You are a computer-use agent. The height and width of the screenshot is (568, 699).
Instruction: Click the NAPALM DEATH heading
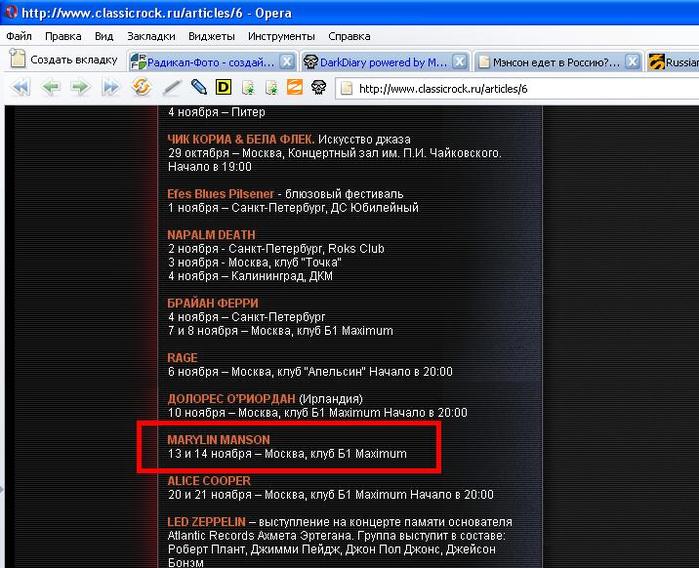(211, 235)
